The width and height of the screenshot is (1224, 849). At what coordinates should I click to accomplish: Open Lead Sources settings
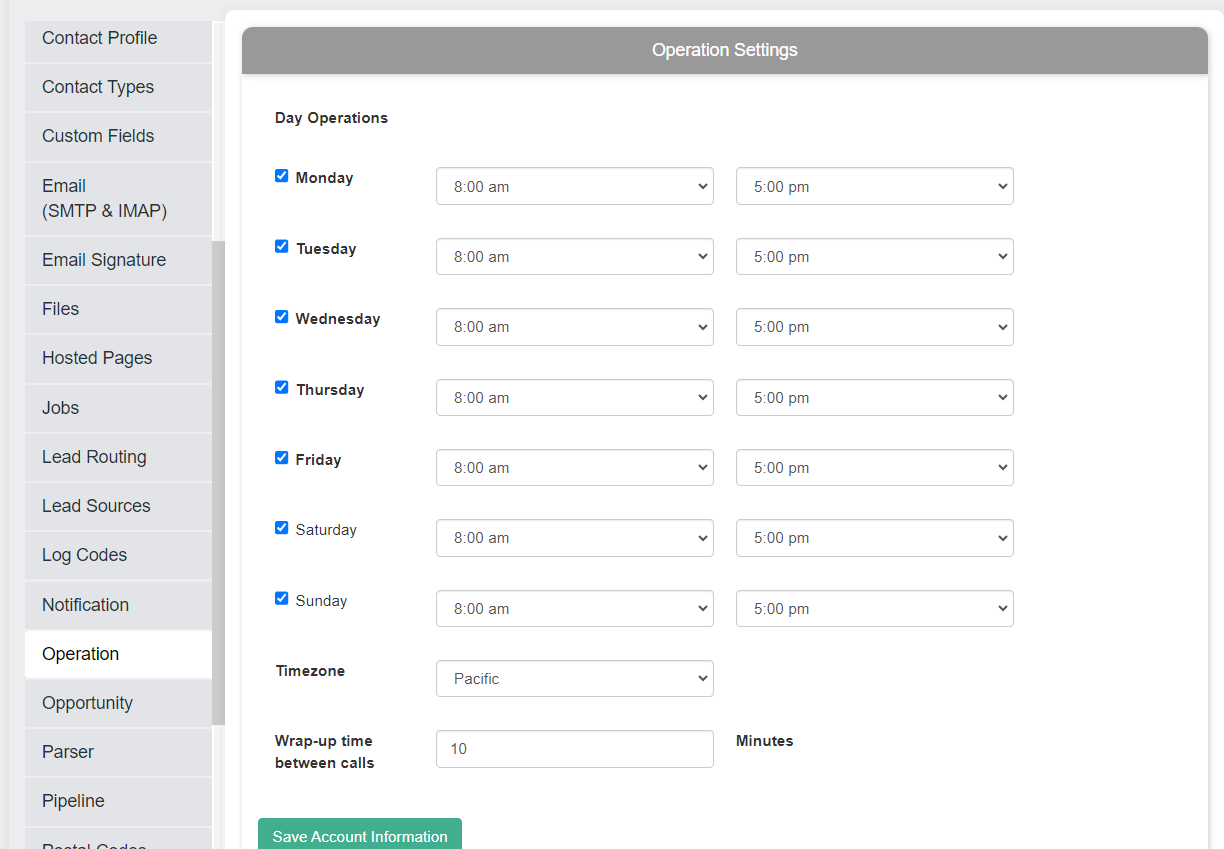pos(118,506)
